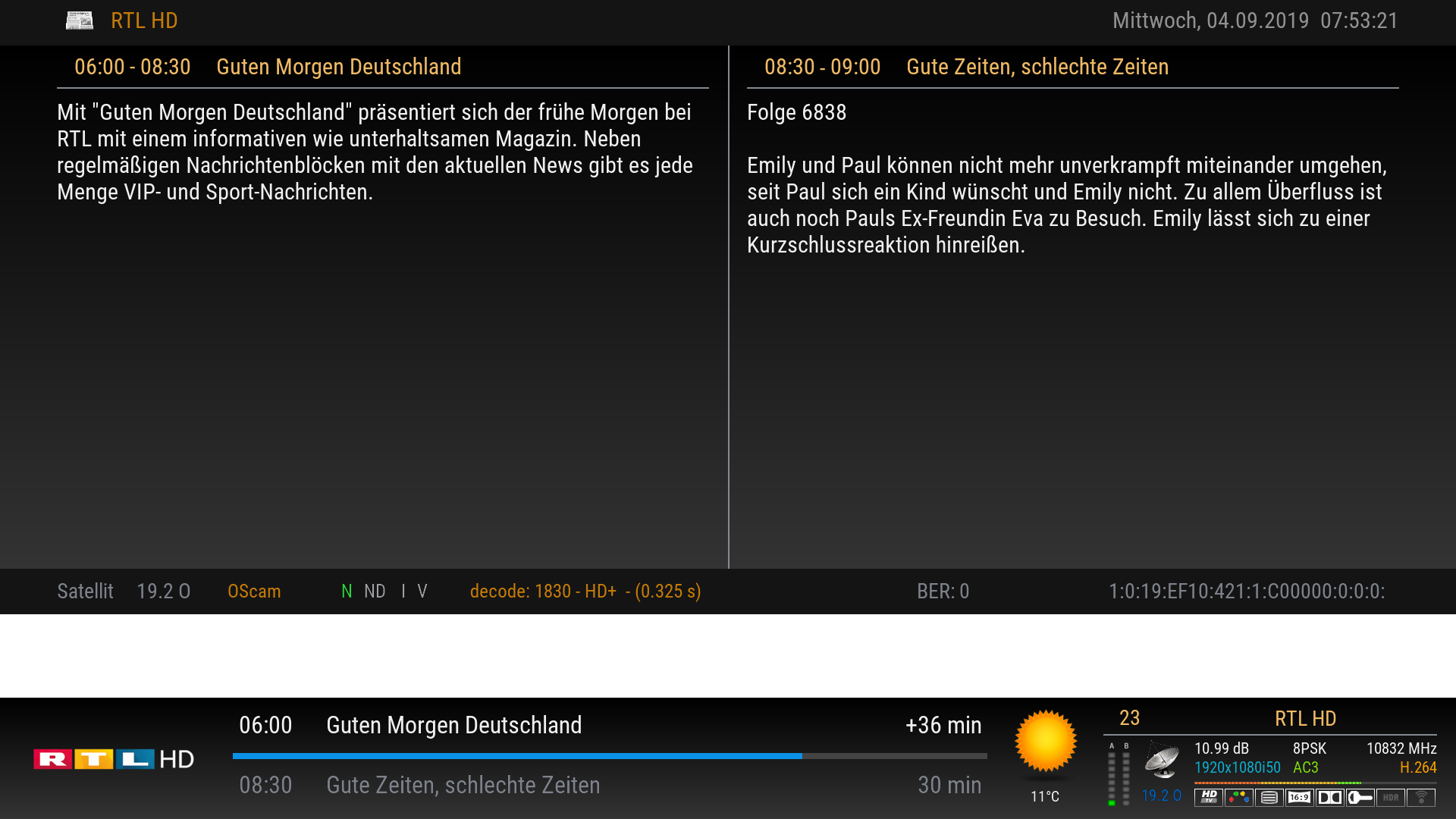The image size is (1456, 819).
Task: Click the encryption key icon
Action: [1360, 797]
